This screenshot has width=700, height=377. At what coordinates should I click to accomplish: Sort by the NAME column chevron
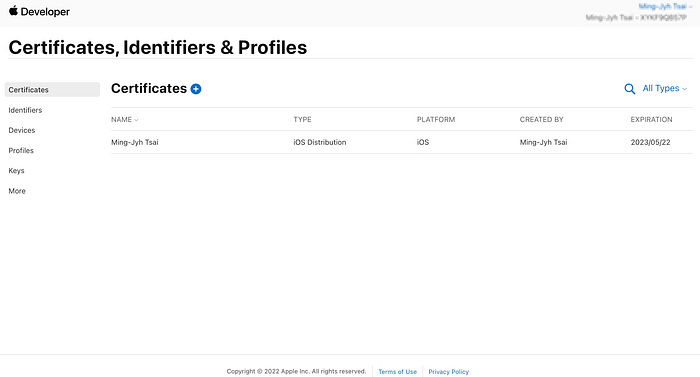point(136,120)
